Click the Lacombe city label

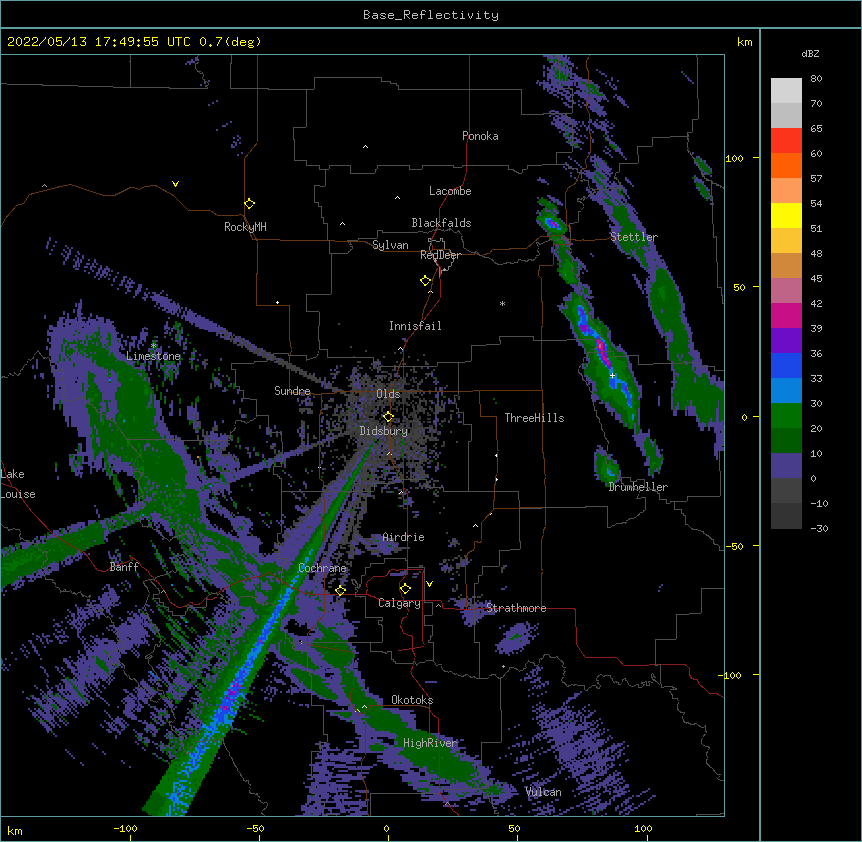tap(450, 191)
